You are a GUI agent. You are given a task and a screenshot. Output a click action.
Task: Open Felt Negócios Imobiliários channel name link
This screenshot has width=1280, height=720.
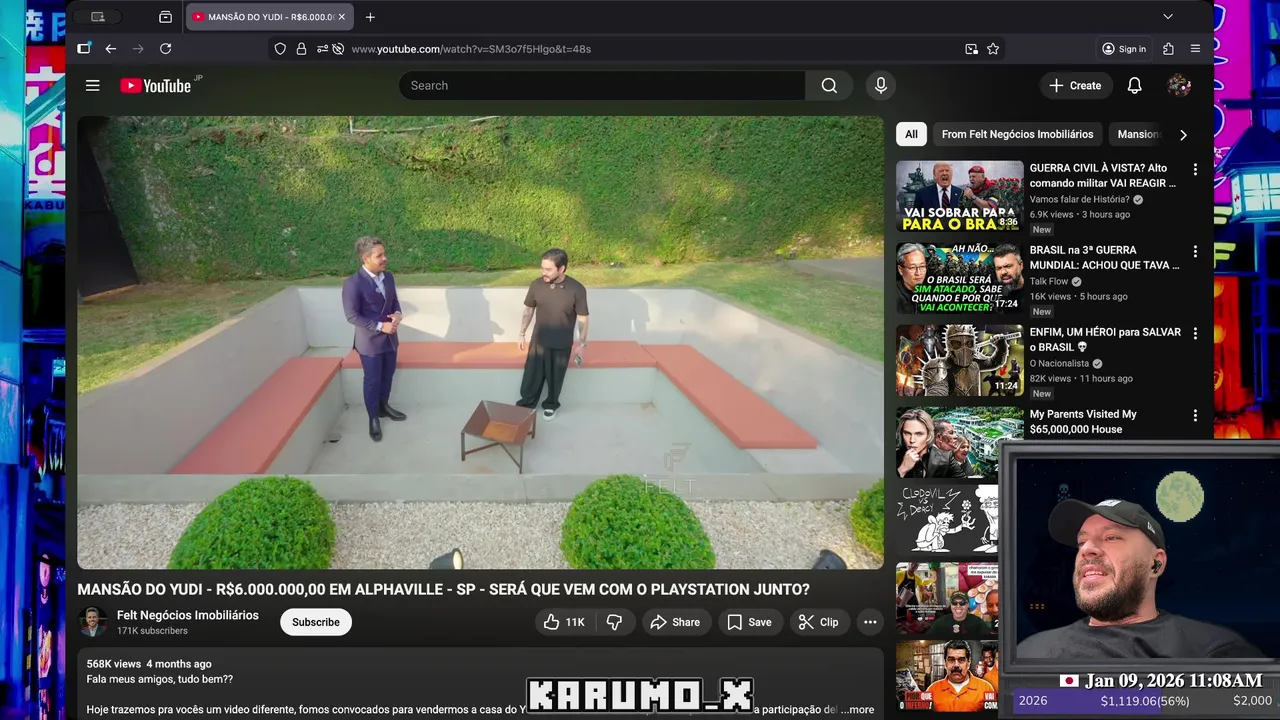point(188,615)
